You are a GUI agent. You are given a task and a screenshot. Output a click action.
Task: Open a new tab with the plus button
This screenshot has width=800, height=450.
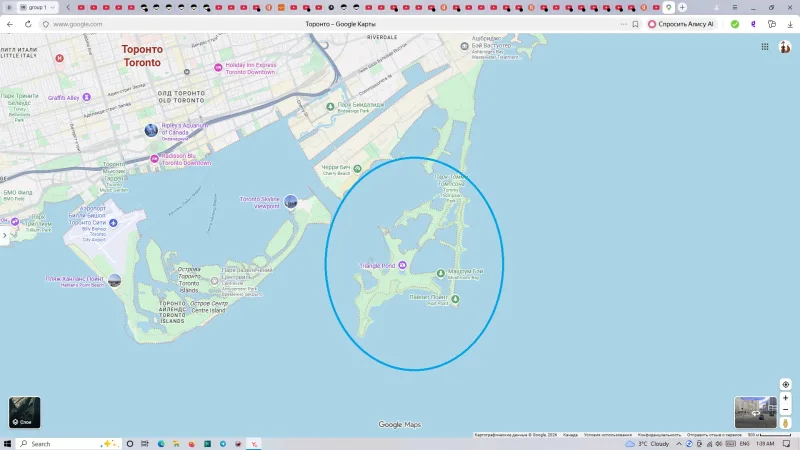[682, 7]
